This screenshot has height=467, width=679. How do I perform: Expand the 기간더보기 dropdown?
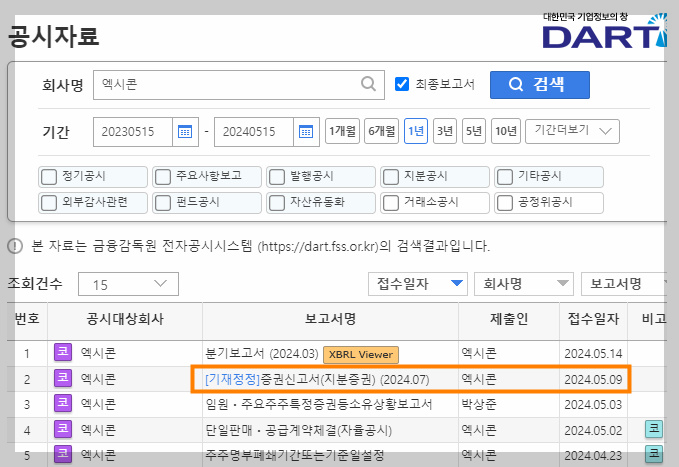572,131
